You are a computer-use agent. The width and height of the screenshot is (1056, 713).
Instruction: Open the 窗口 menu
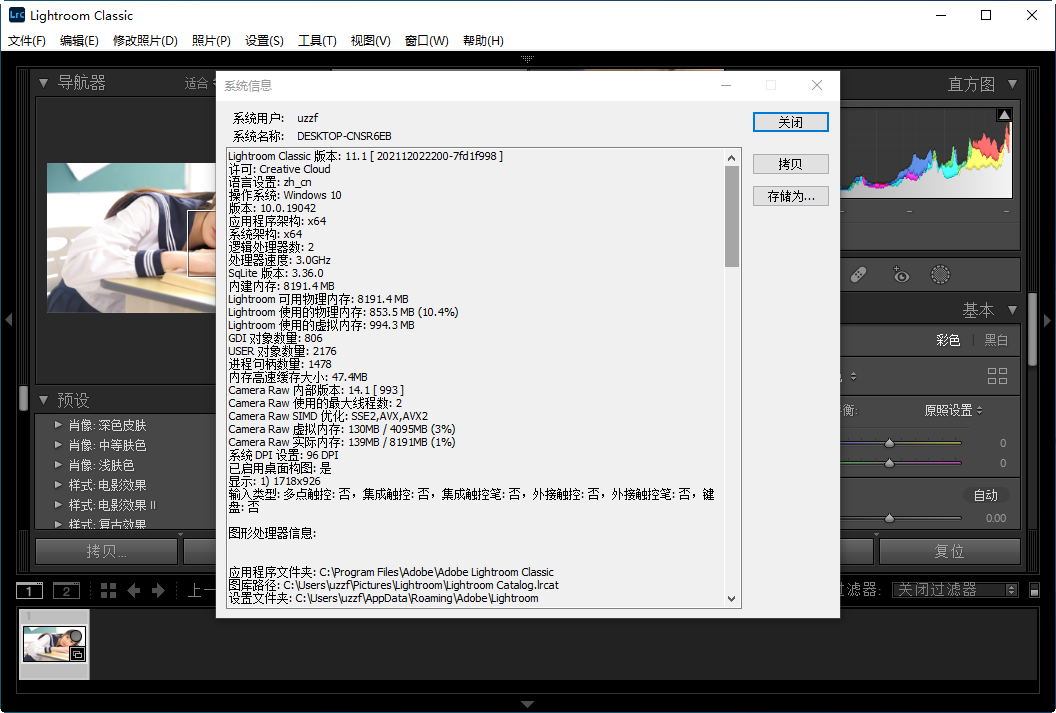click(x=426, y=40)
